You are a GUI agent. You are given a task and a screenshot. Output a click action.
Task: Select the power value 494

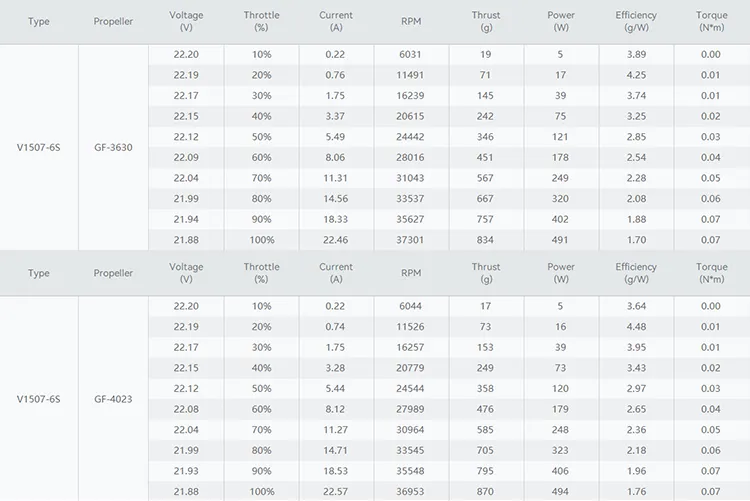tap(561, 491)
